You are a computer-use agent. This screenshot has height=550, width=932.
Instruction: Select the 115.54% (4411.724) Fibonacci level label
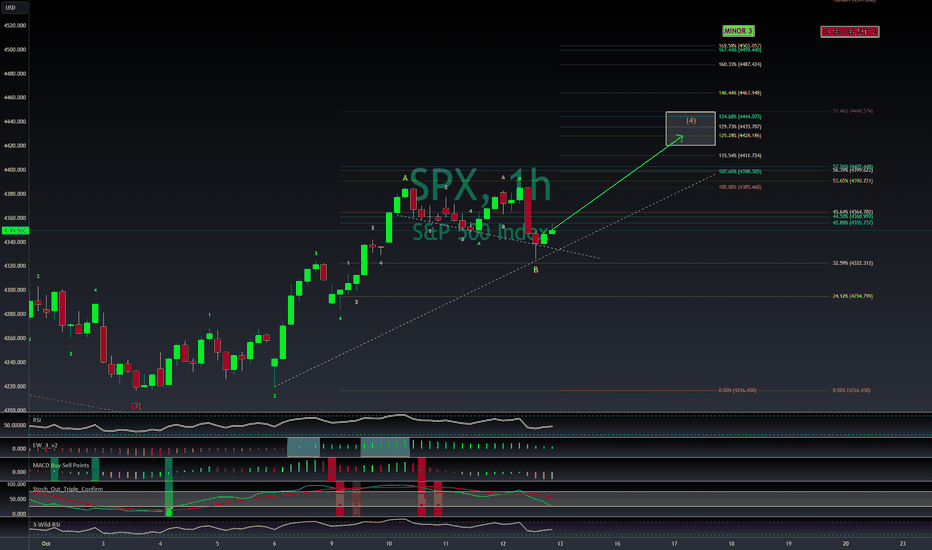tap(739, 156)
